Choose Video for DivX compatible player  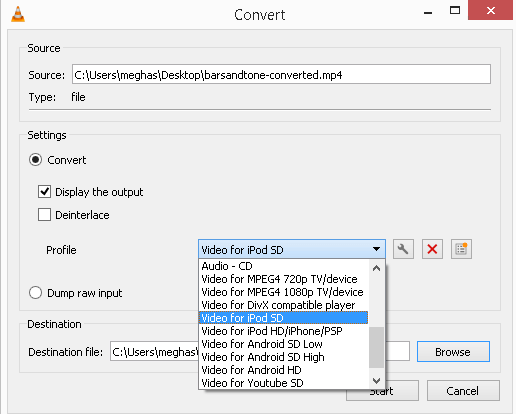tap(284, 305)
